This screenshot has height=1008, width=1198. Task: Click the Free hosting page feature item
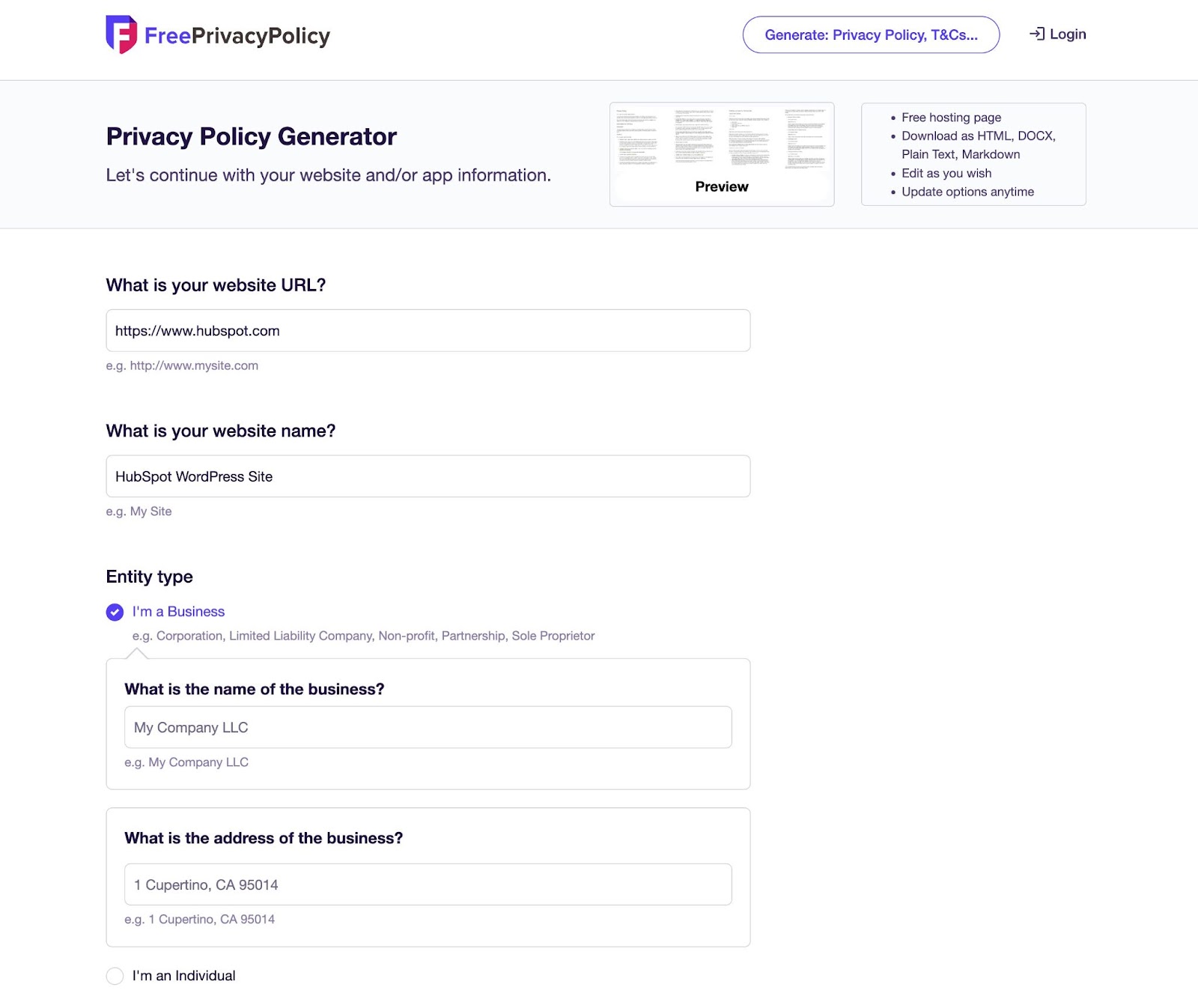pyautogui.click(x=951, y=118)
